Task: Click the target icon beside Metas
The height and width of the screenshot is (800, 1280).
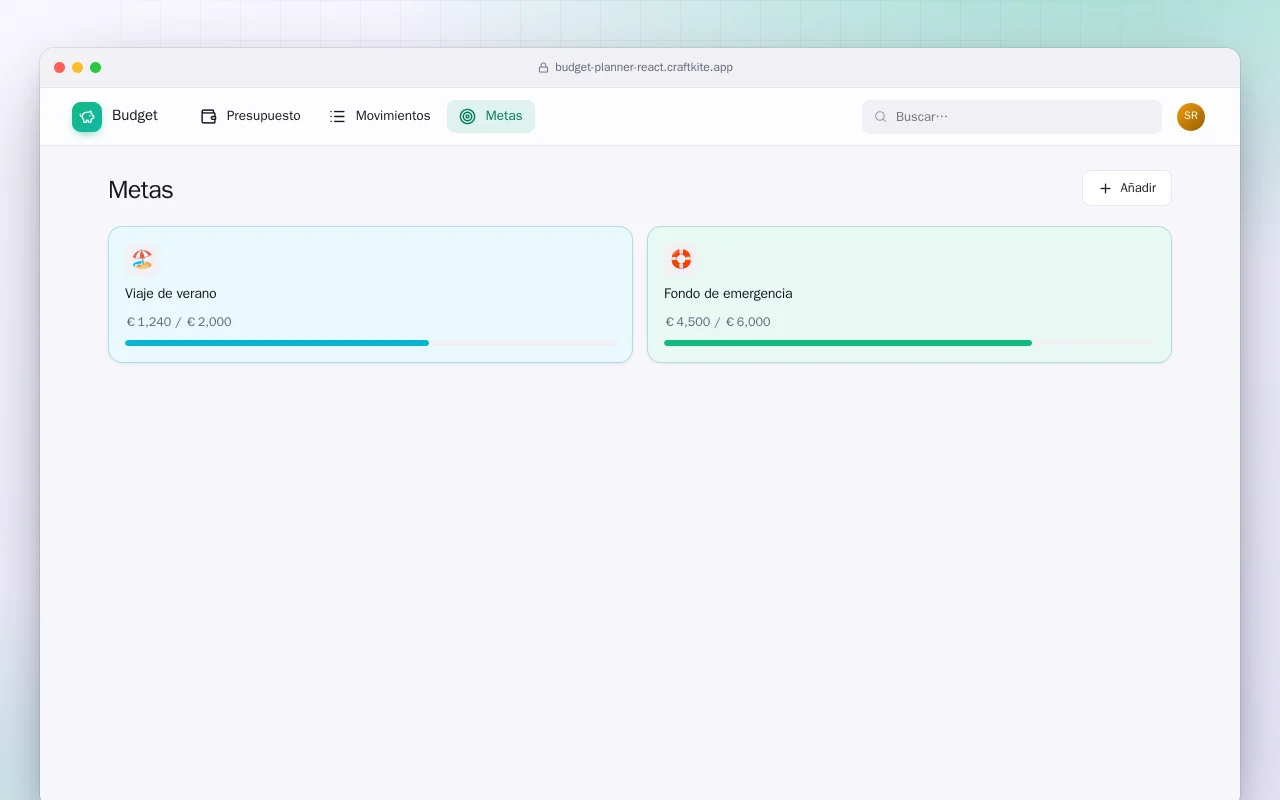Action: 467,116
